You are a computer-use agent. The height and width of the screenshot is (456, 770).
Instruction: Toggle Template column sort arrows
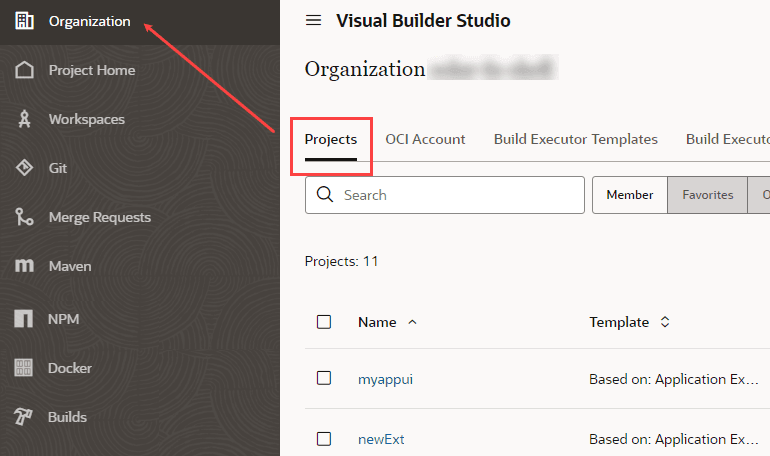665,322
